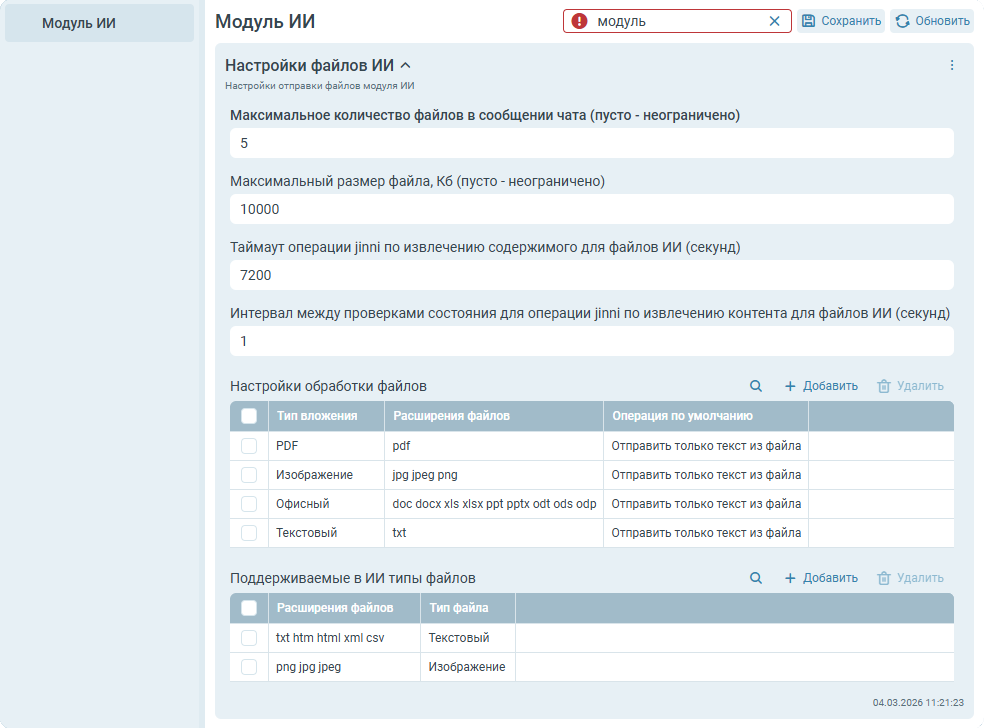Open the three-dot menu of Настройки файлов ИИ

click(952, 65)
